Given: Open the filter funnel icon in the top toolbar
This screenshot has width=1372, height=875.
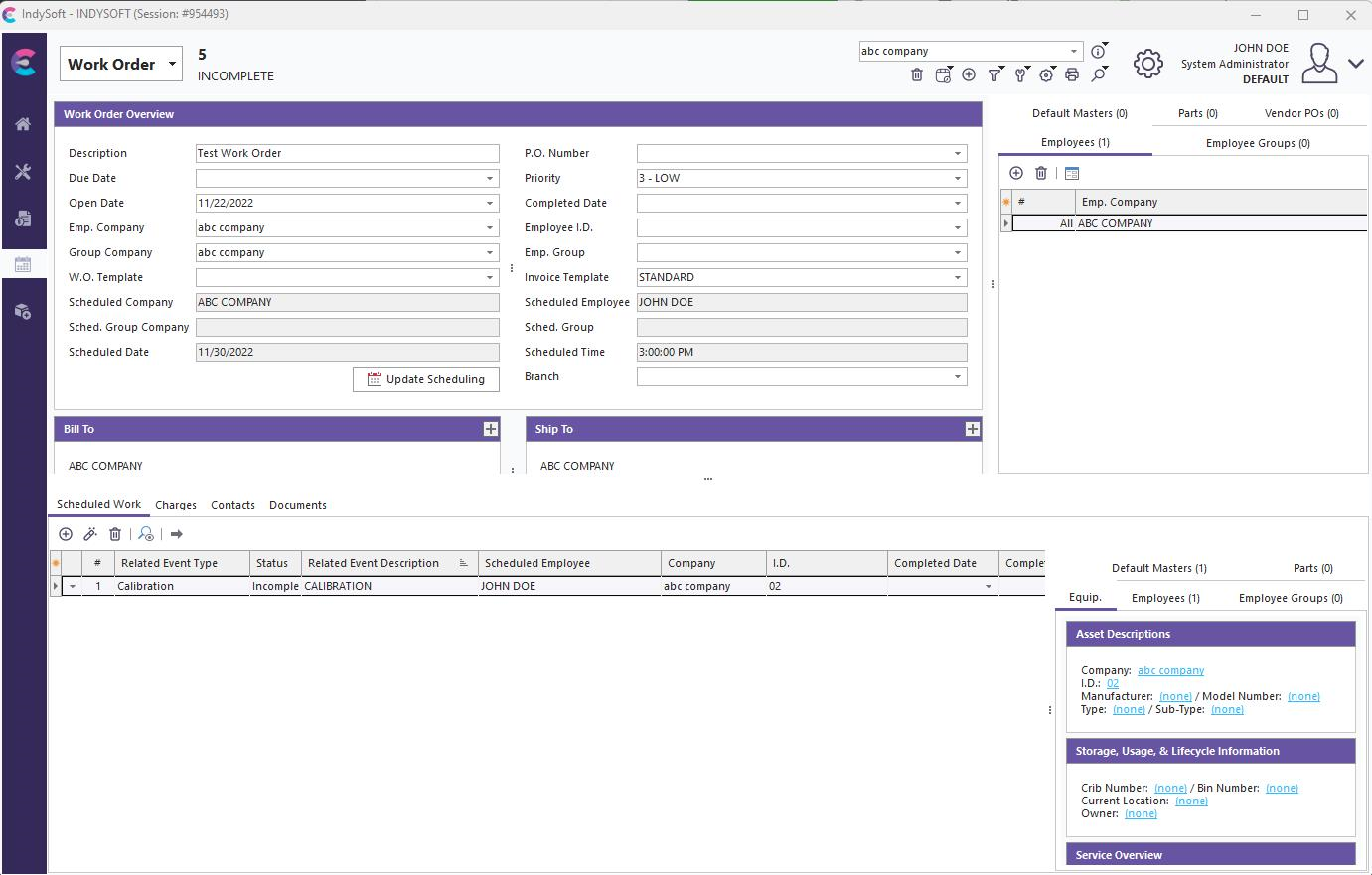Looking at the screenshot, I should pyautogui.click(x=993, y=74).
